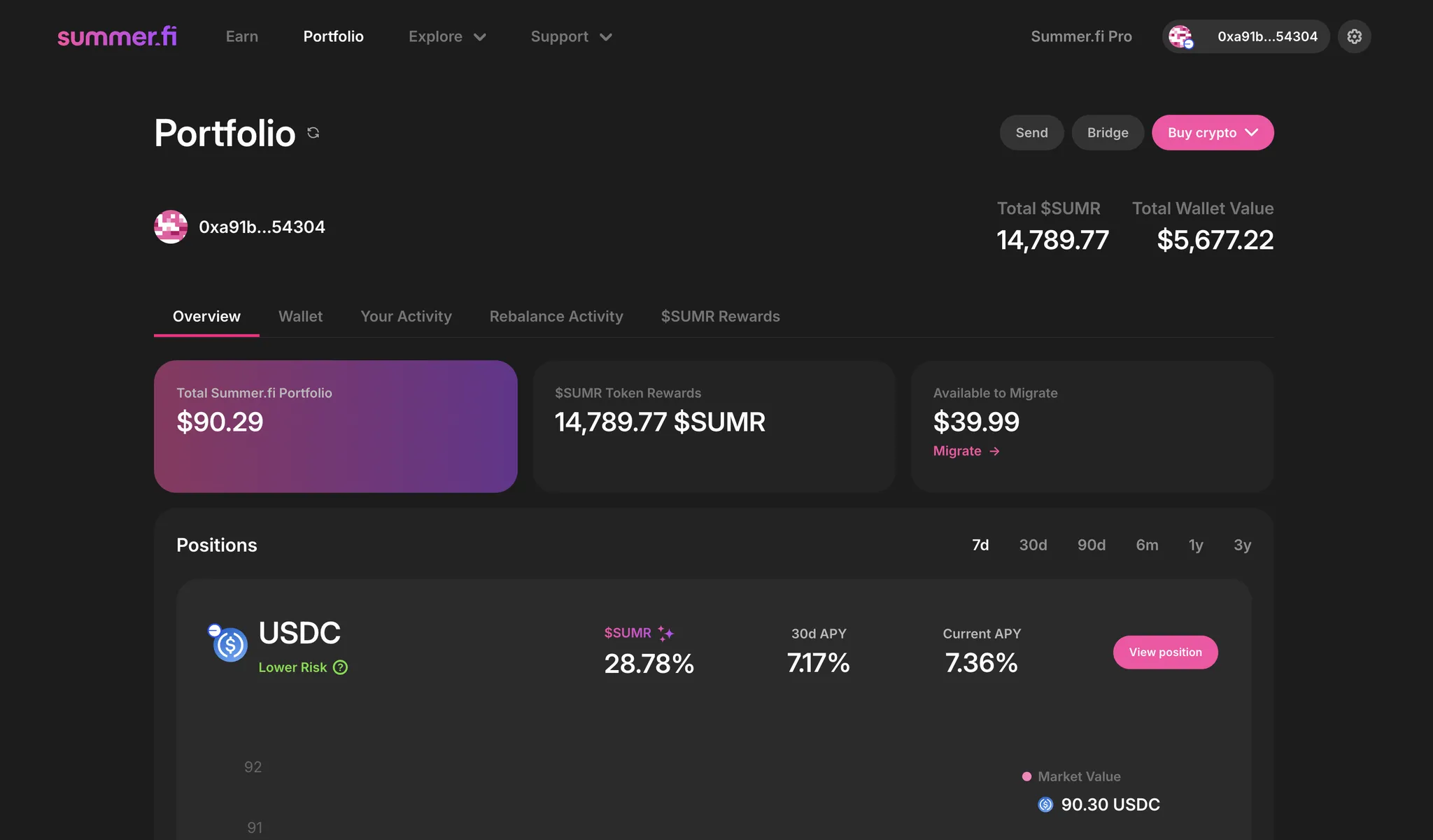This screenshot has width=1433, height=840.
Task: Expand the Support dropdown menu
Action: (x=571, y=36)
